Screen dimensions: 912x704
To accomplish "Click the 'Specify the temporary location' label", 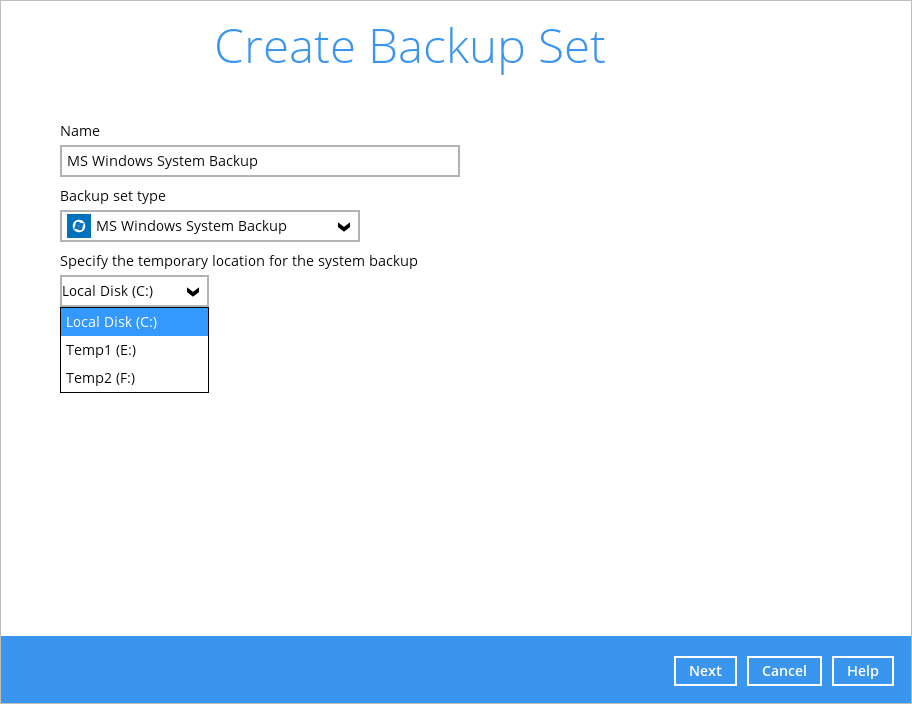I will pos(239,261).
